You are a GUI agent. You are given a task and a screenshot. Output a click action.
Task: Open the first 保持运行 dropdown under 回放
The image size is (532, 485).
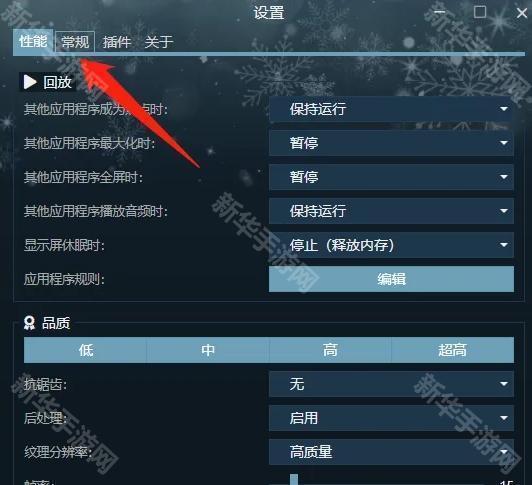(x=391, y=109)
